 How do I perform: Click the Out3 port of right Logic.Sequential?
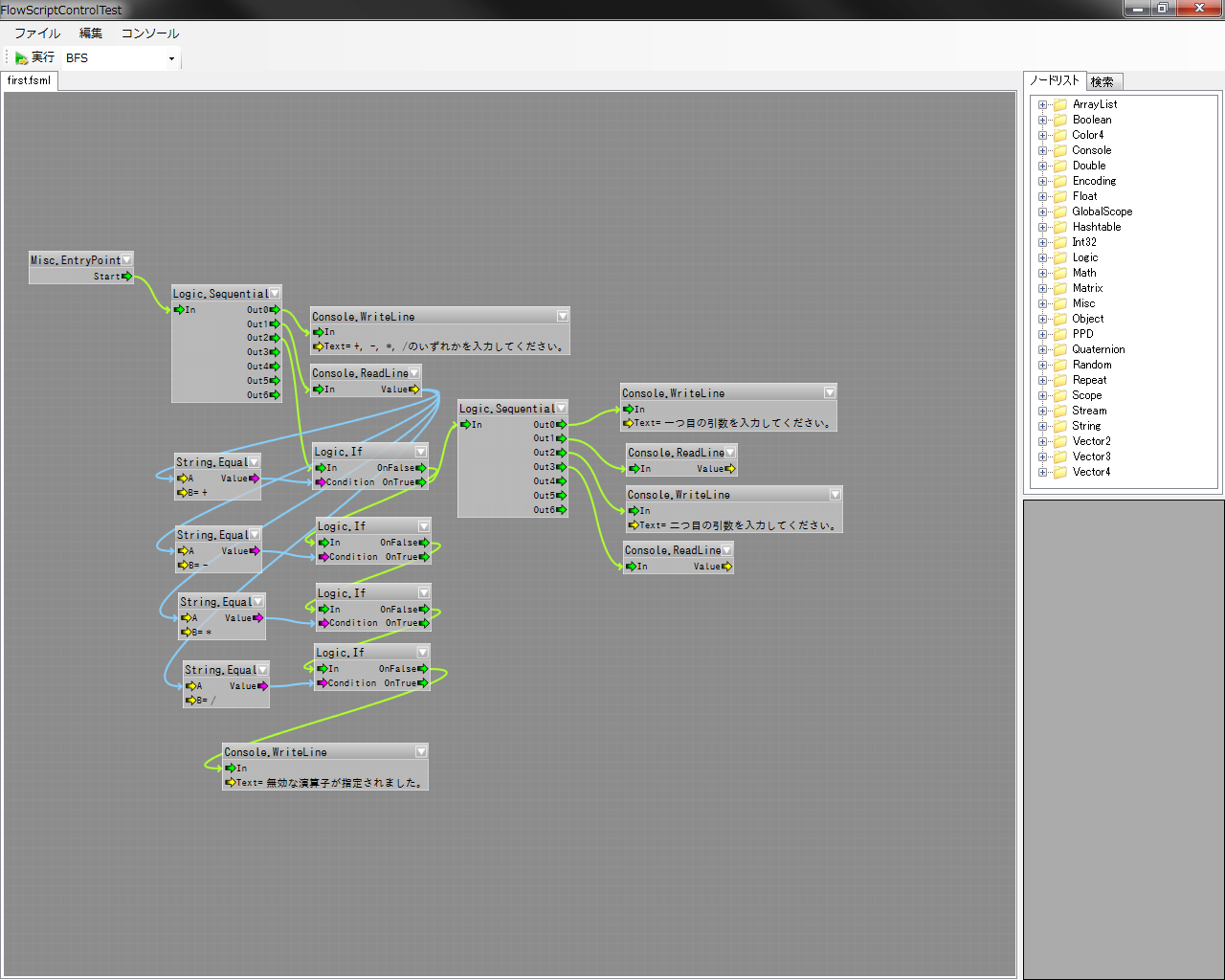[x=561, y=467]
